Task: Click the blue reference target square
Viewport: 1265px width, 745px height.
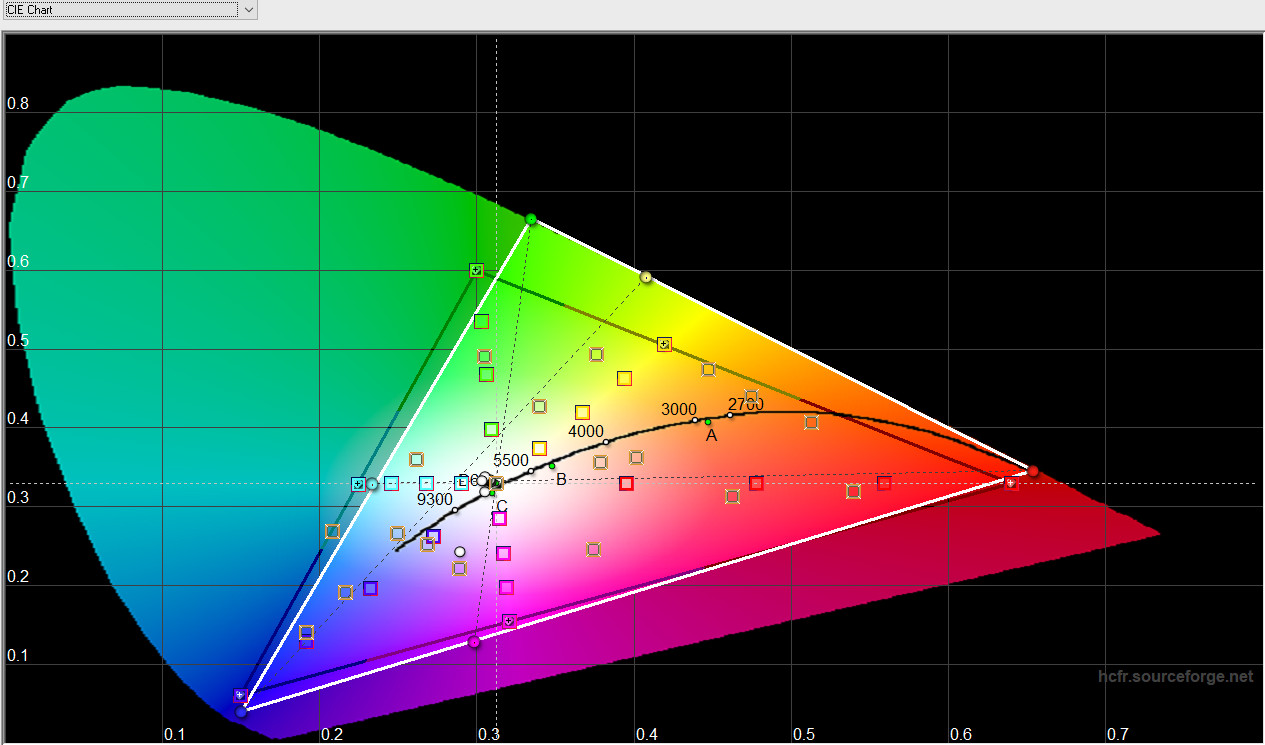Action: [240, 695]
